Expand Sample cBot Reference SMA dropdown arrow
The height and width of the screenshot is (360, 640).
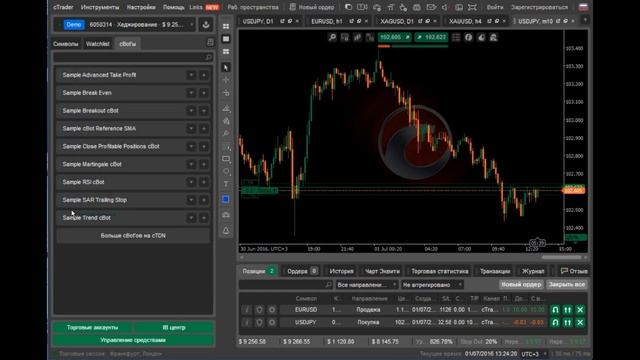[x=191, y=129]
